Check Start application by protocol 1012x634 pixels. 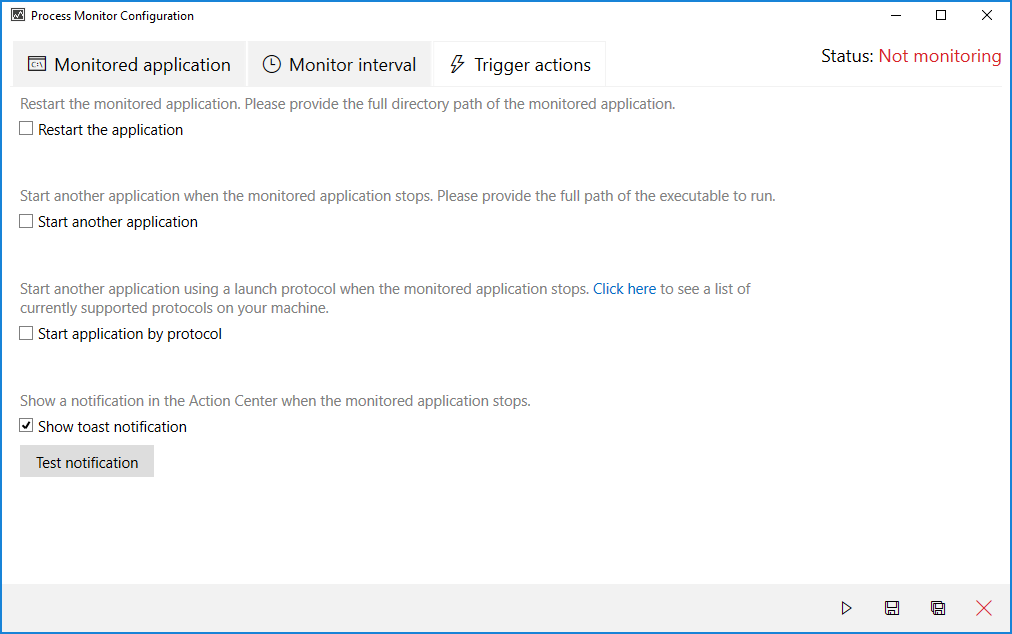(26, 333)
